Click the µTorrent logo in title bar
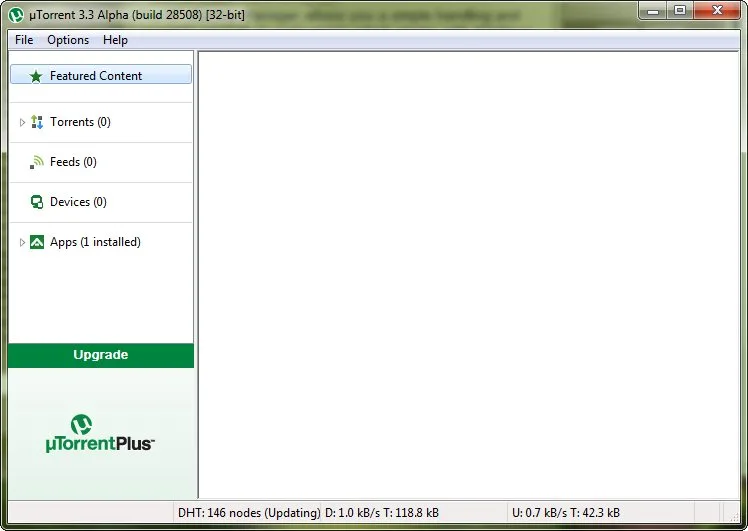This screenshot has height=531, width=748. coord(16,15)
